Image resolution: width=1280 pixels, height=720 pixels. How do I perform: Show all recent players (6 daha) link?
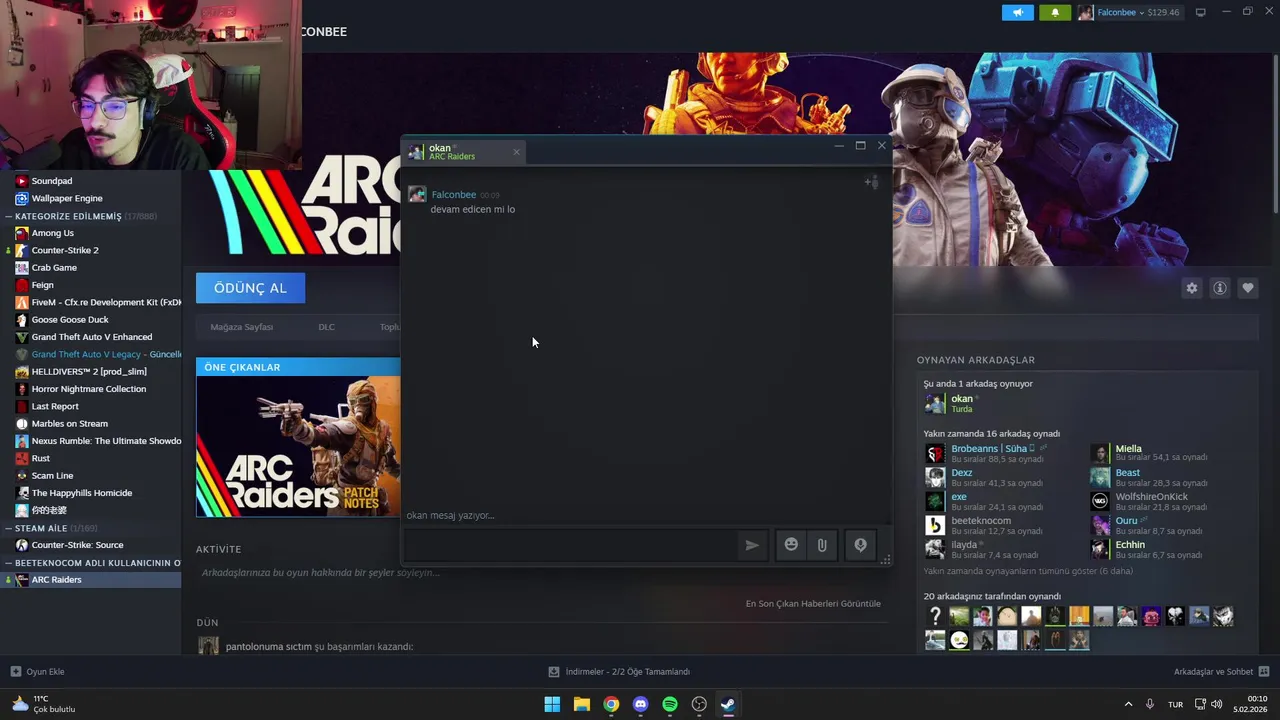[1028, 571]
